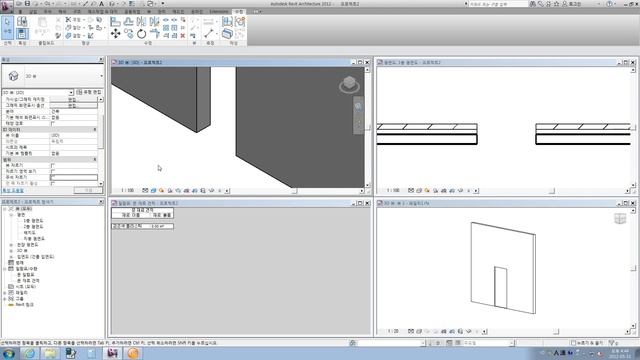Open the 삽입 ribbon tab
The height and width of the screenshot is (360, 640).
[33, 11]
